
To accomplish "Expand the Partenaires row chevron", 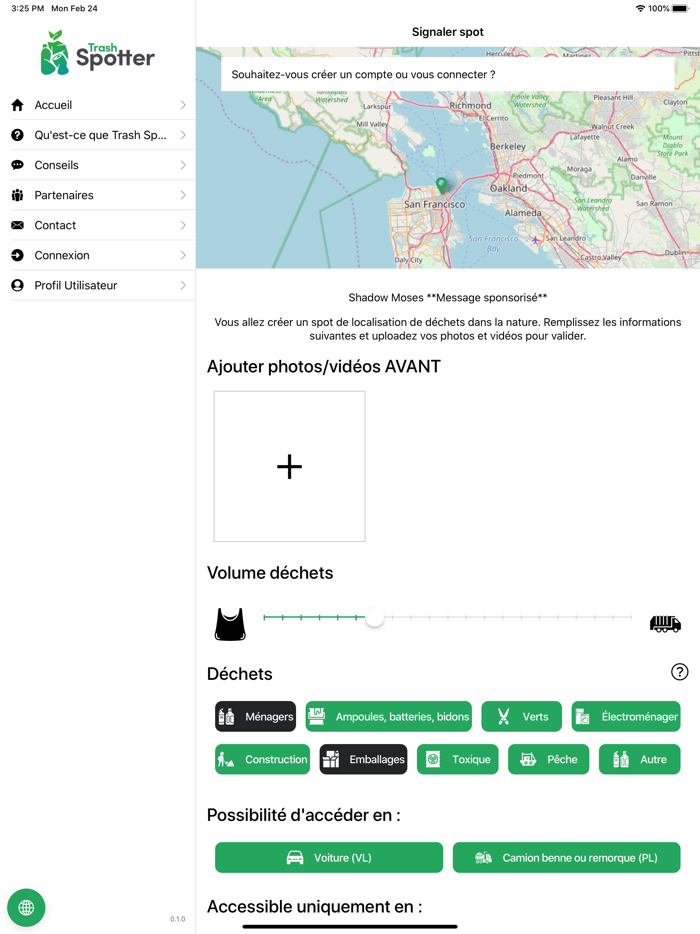I will coord(183,195).
